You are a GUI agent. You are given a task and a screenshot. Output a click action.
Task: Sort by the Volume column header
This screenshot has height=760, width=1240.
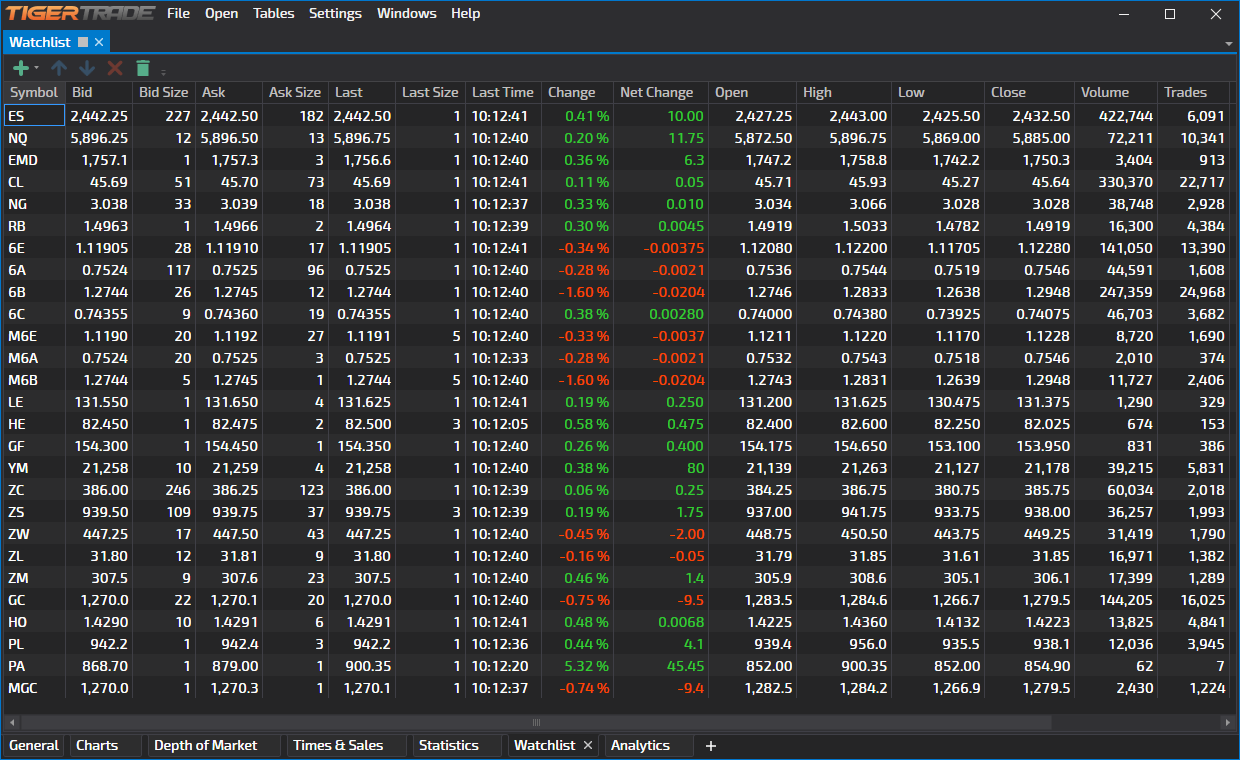[1116, 92]
